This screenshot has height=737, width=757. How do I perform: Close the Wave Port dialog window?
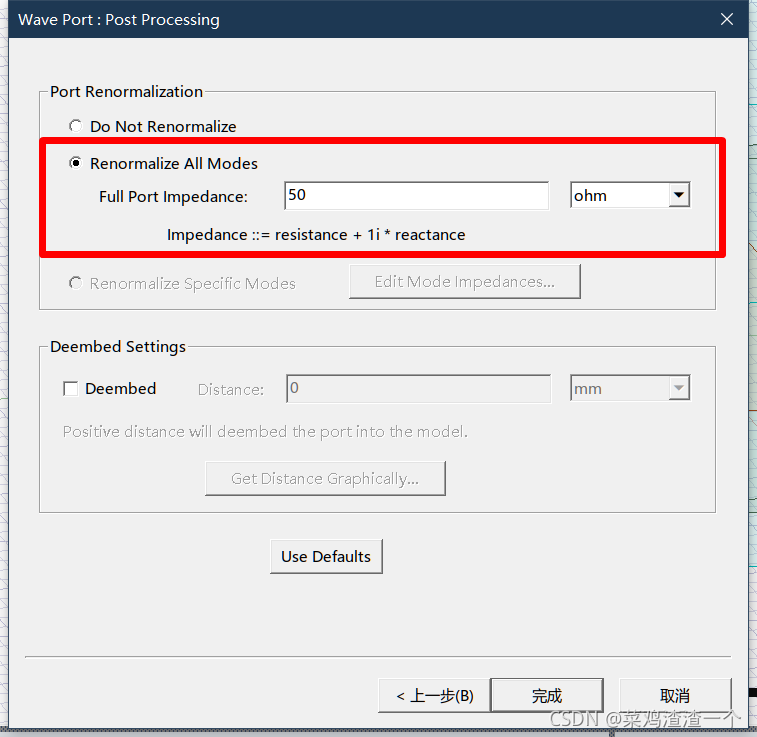(x=727, y=19)
